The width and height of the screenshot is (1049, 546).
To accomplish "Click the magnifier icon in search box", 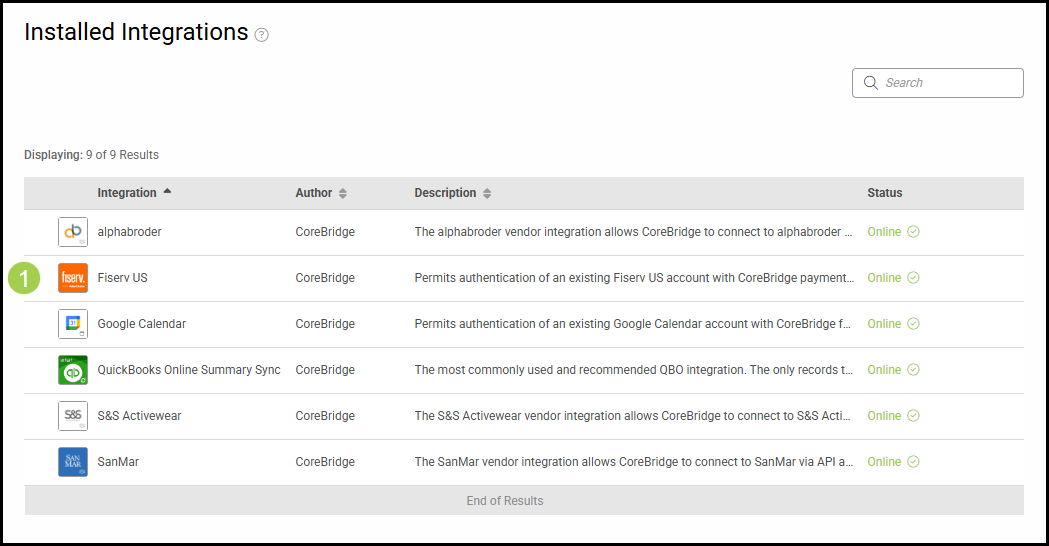I will (870, 82).
